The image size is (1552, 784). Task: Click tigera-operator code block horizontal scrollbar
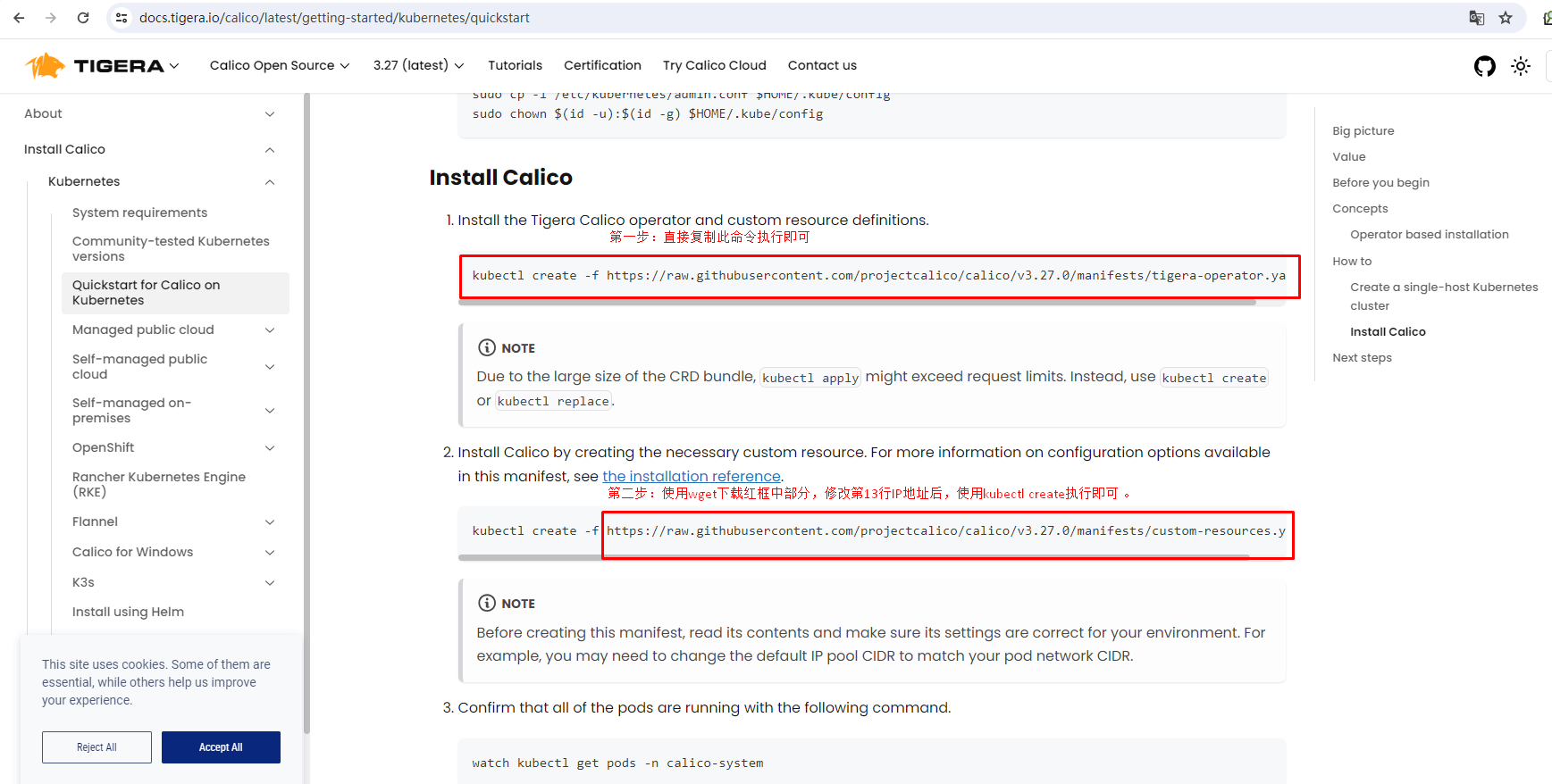click(x=857, y=303)
